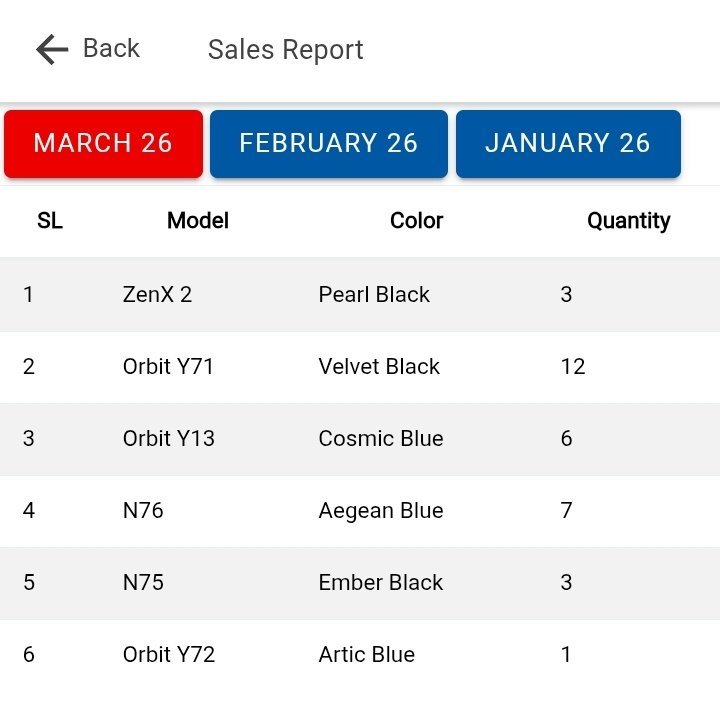Click the Color column header
720x706 pixels.
pos(416,221)
